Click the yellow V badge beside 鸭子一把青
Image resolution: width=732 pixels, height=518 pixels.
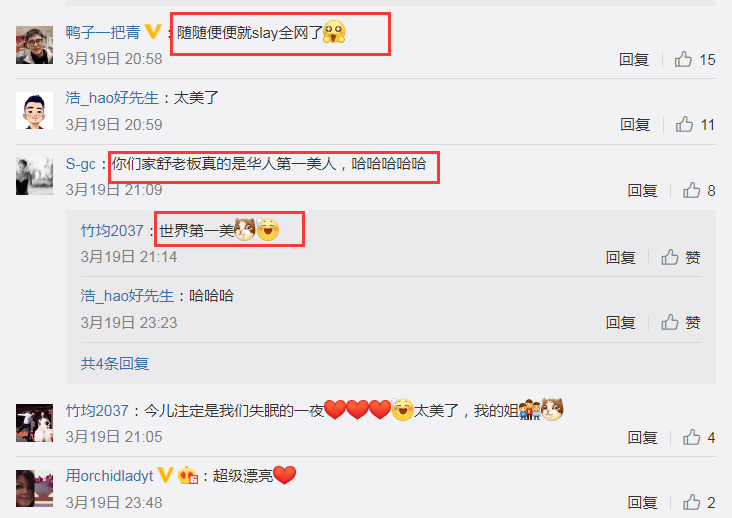click(x=153, y=32)
